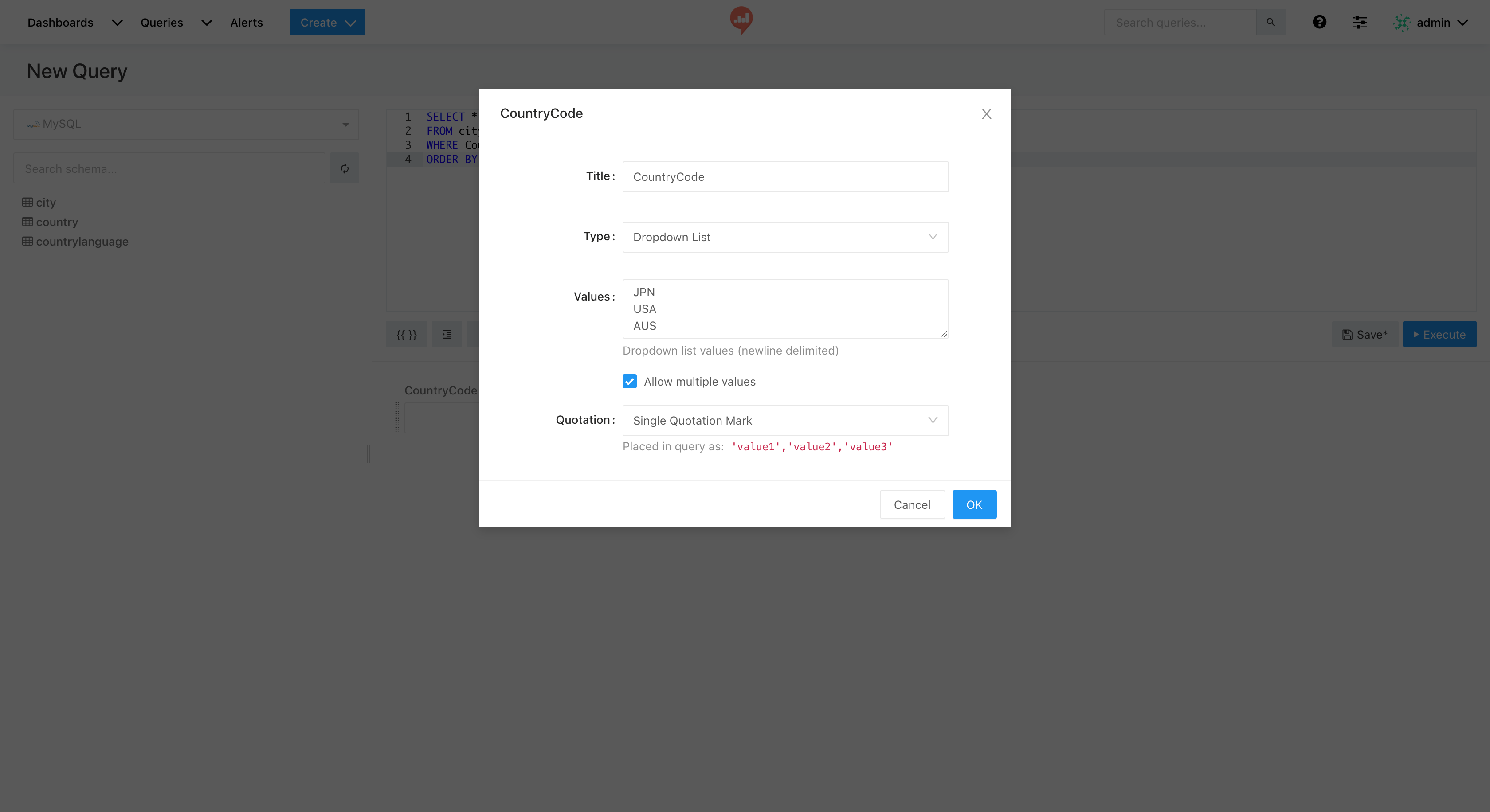This screenshot has width=1490, height=812.
Task: Click the search magnifier icon
Action: coord(1271,23)
